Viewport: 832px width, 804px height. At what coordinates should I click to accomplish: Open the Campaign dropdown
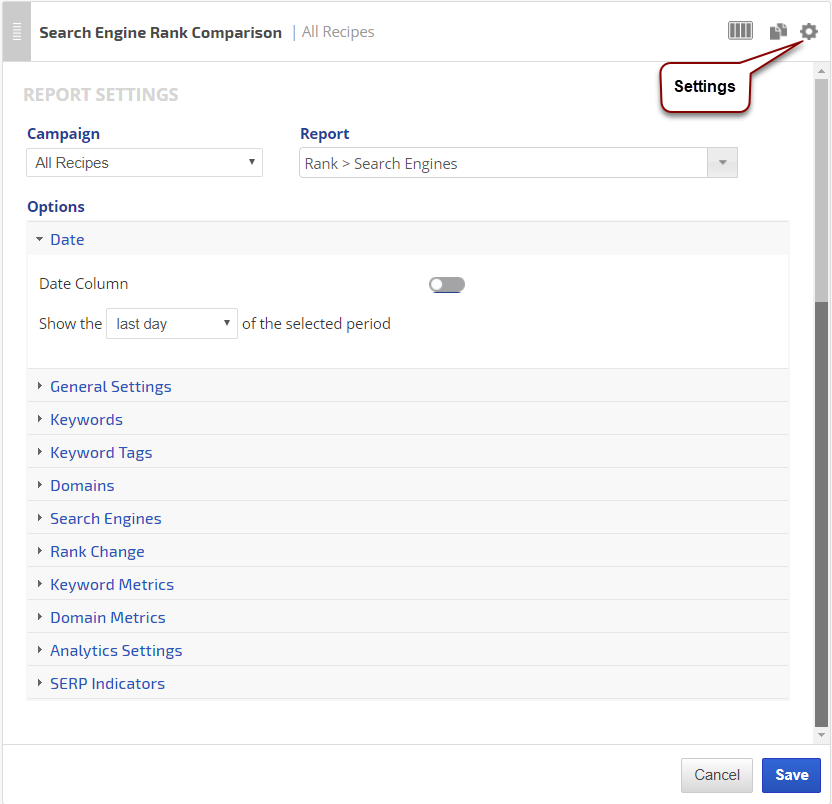tap(144, 163)
